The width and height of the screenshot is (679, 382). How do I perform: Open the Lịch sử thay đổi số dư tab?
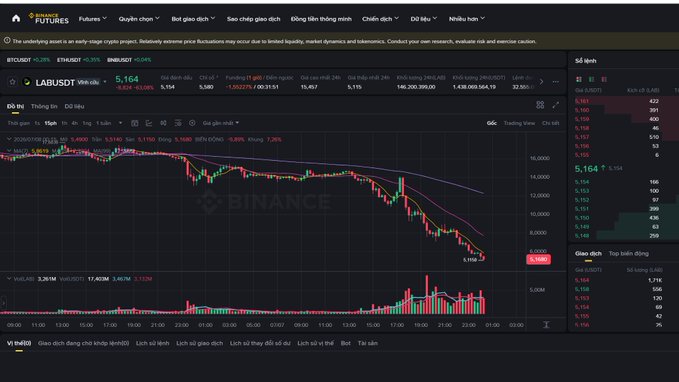(x=260, y=343)
